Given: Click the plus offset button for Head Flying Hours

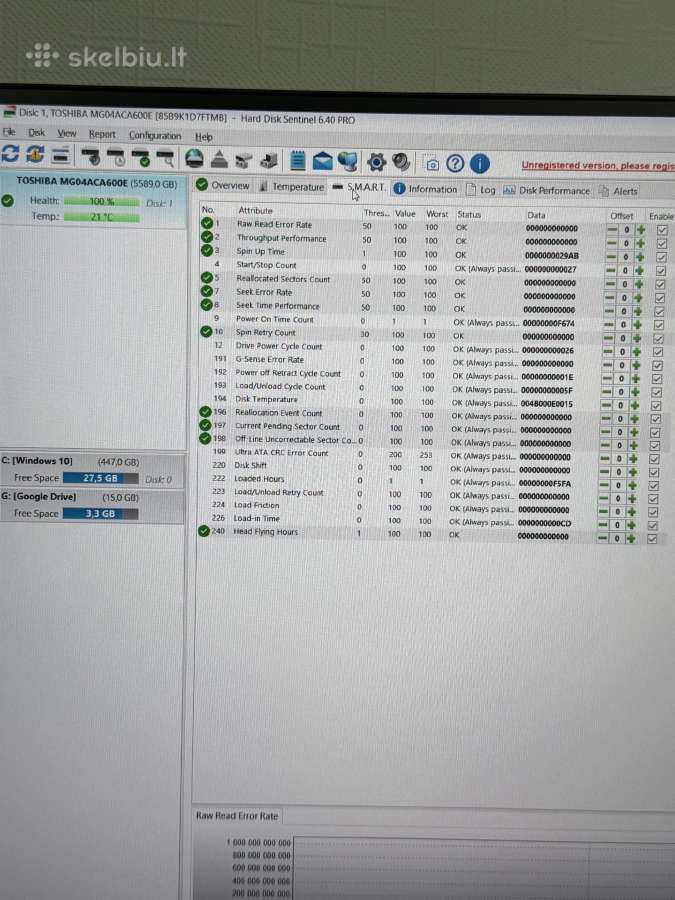Looking at the screenshot, I should (x=631, y=538).
